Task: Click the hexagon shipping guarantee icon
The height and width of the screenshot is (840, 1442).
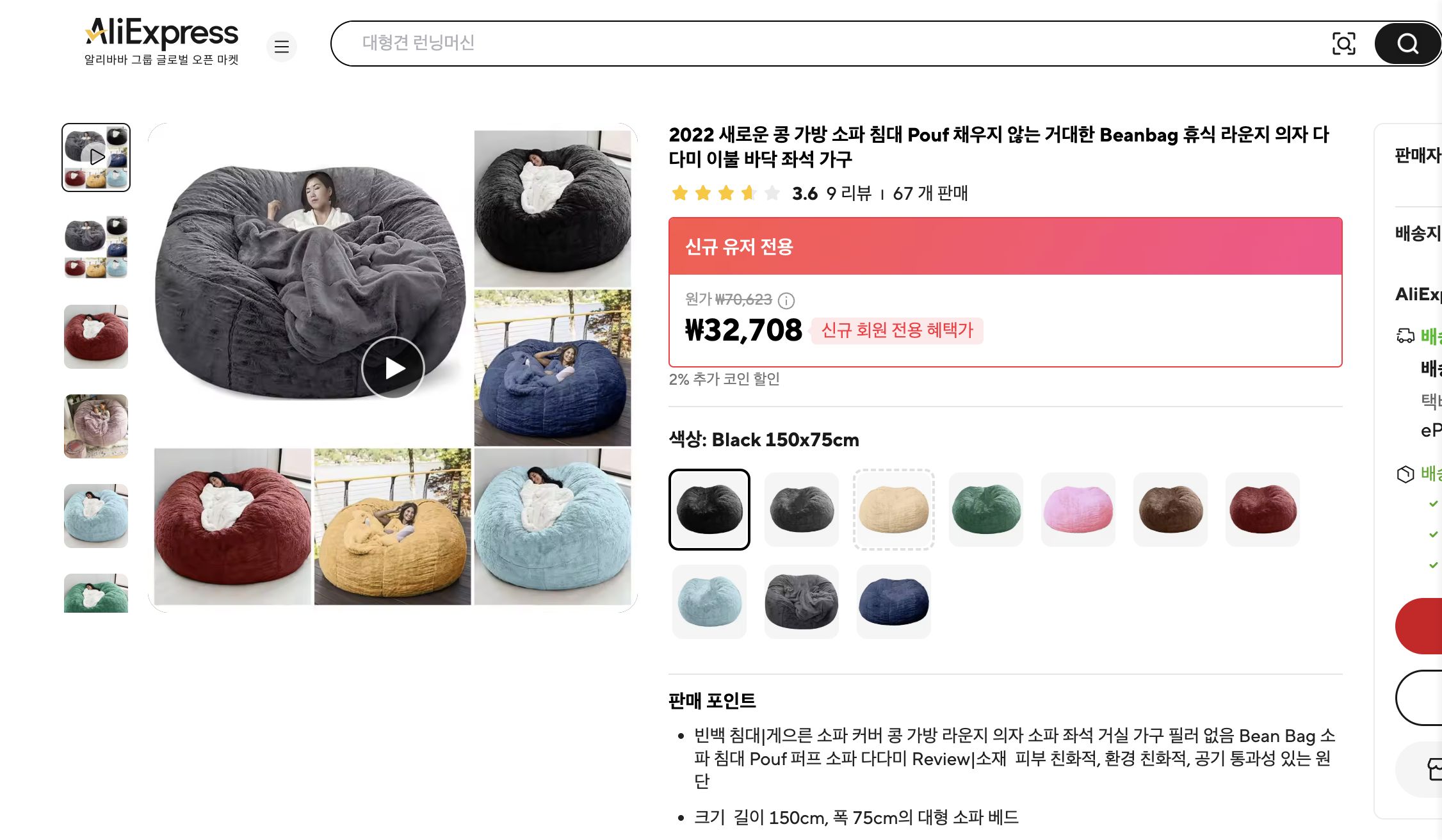Action: coord(1405,474)
